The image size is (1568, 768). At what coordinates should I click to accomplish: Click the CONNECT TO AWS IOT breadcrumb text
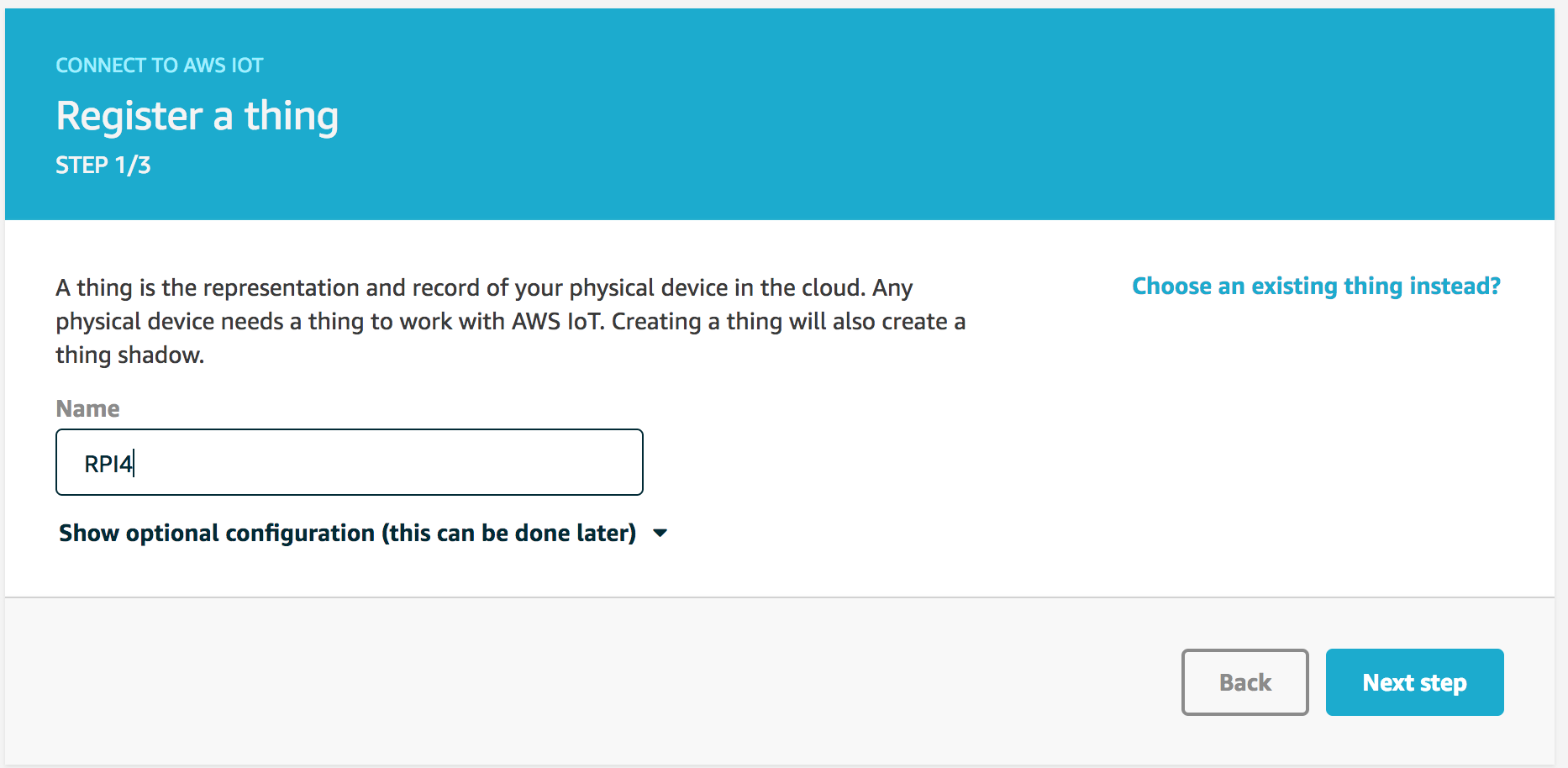(x=159, y=64)
